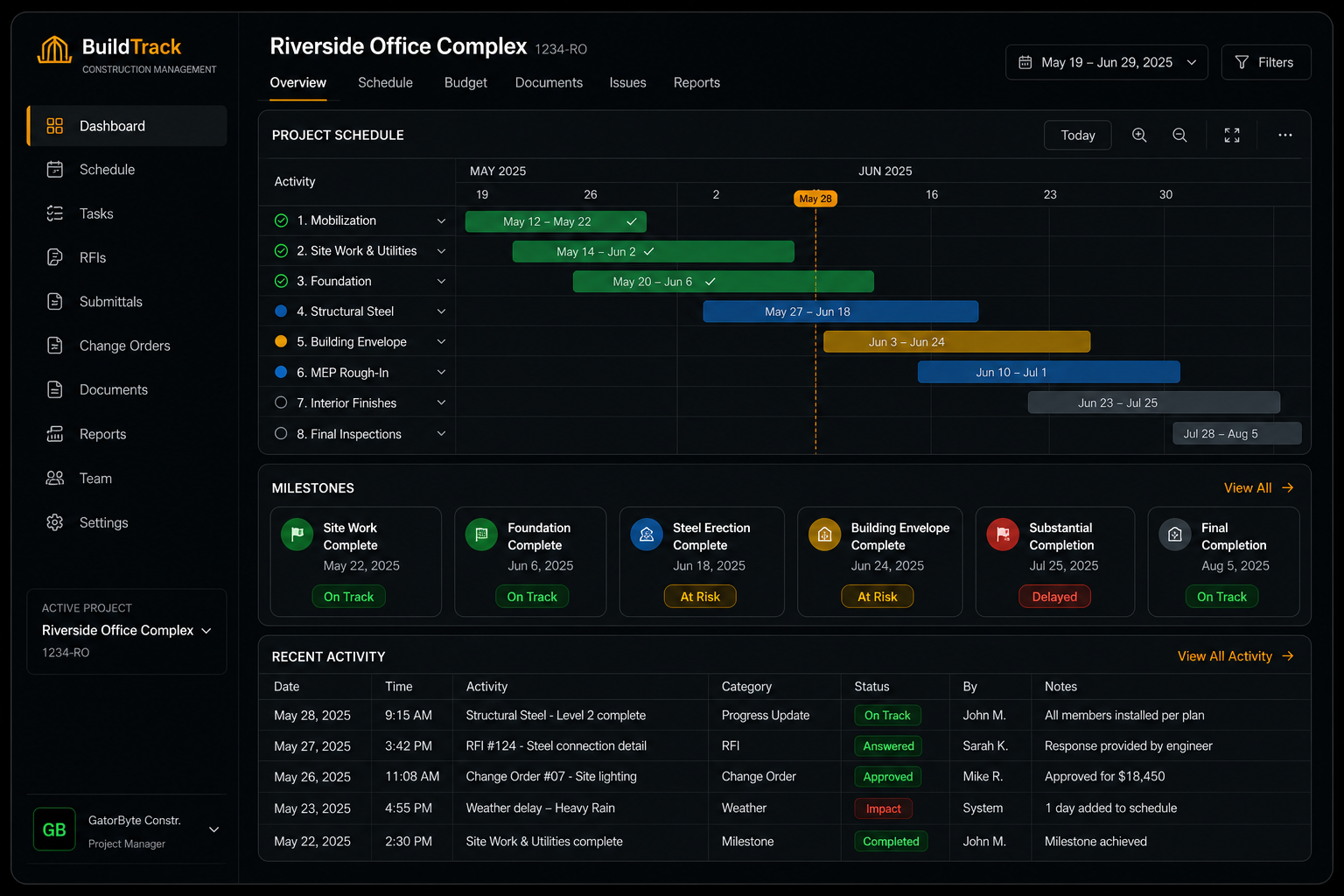Expand the Site Work & Utilities row
1344x896 pixels.
[441, 251]
